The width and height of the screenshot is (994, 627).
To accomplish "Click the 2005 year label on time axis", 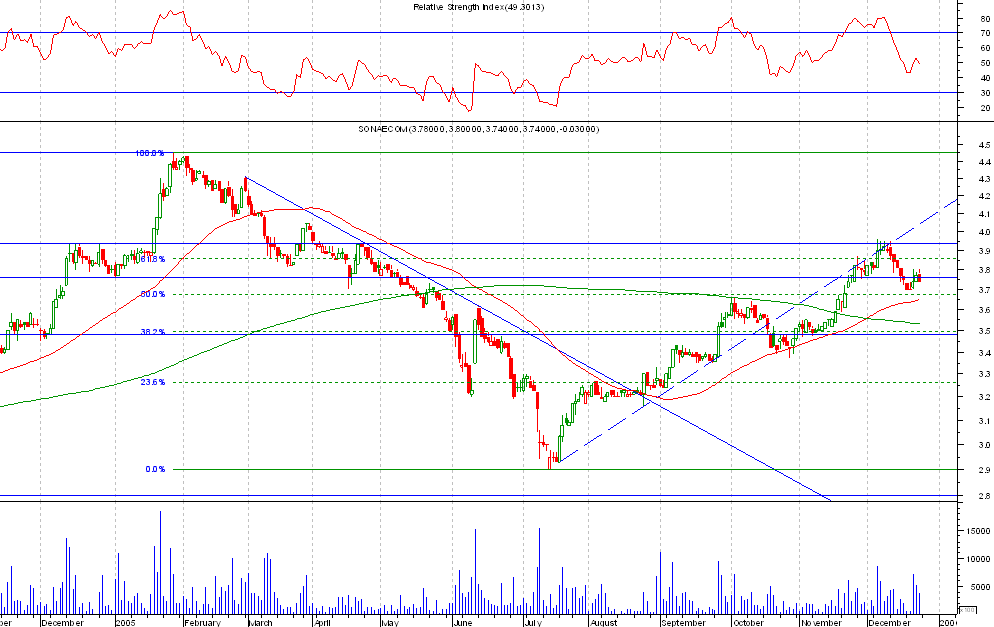I will point(125,623).
